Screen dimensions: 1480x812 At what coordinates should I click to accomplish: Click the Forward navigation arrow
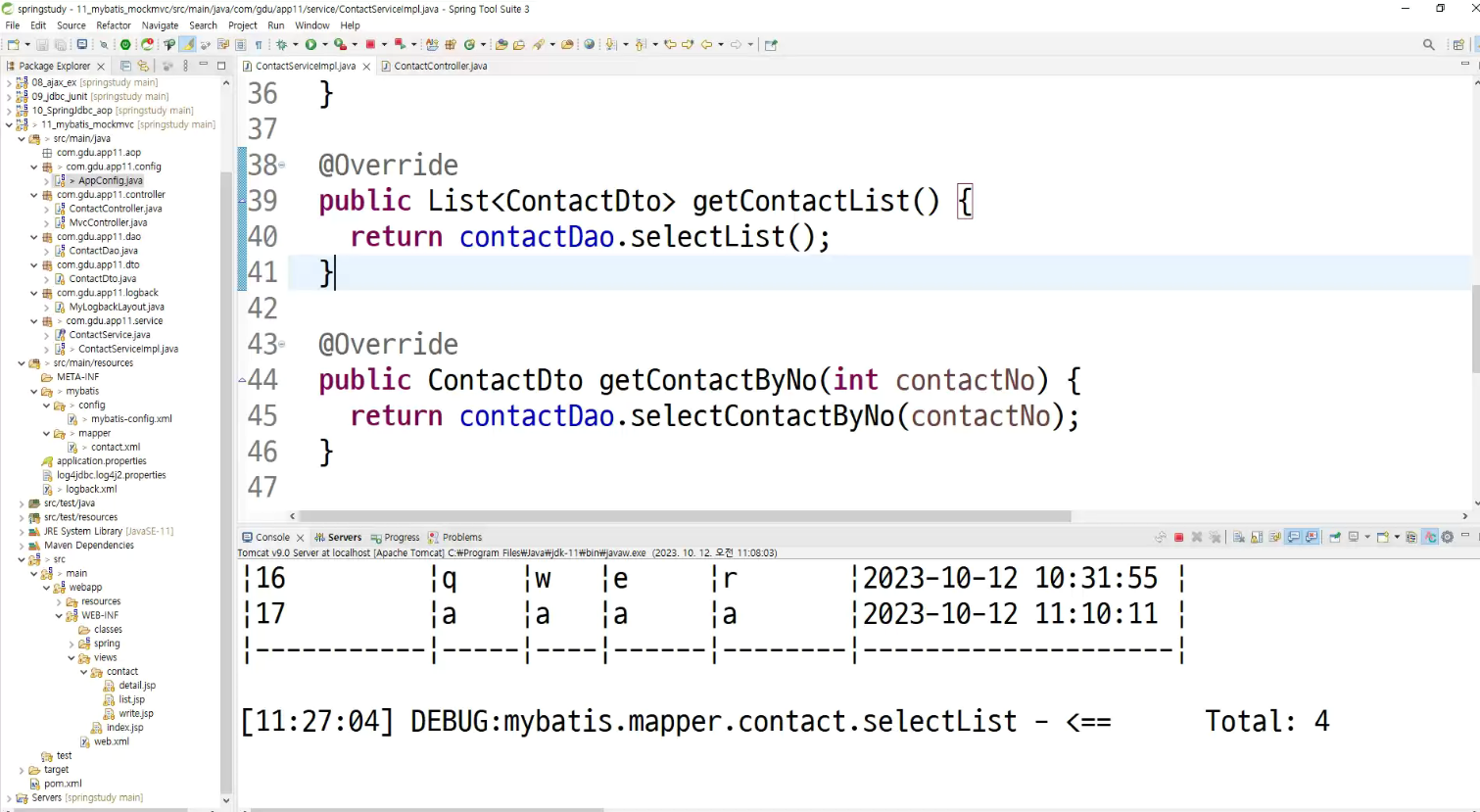tap(736, 44)
